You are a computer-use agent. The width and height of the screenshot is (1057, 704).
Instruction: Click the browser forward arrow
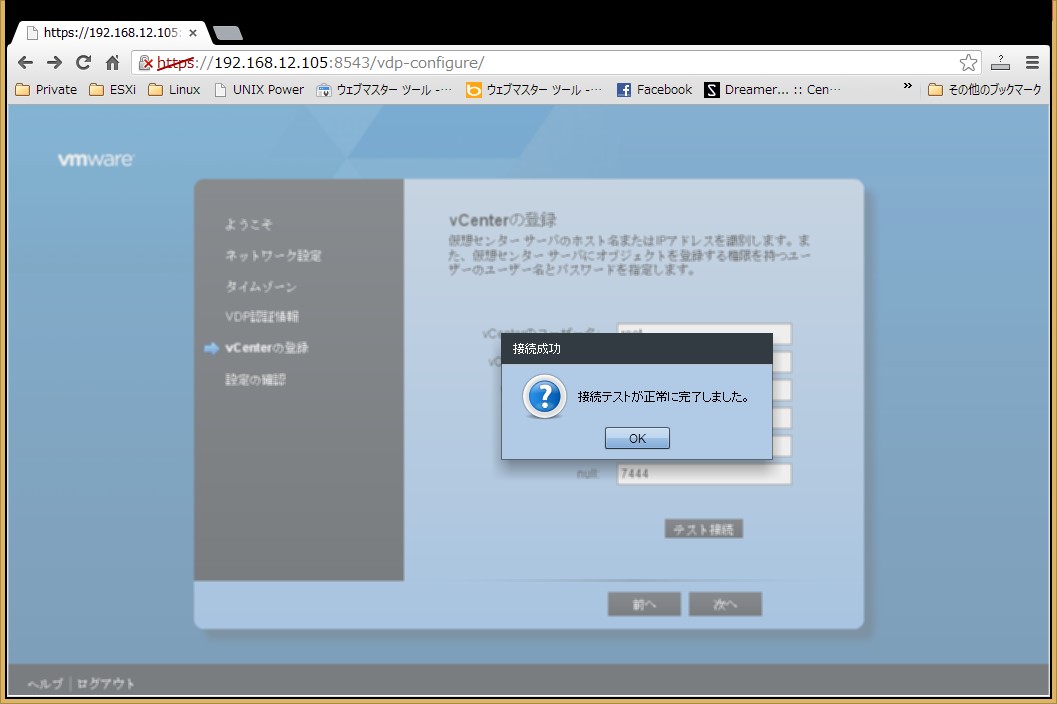[54, 63]
